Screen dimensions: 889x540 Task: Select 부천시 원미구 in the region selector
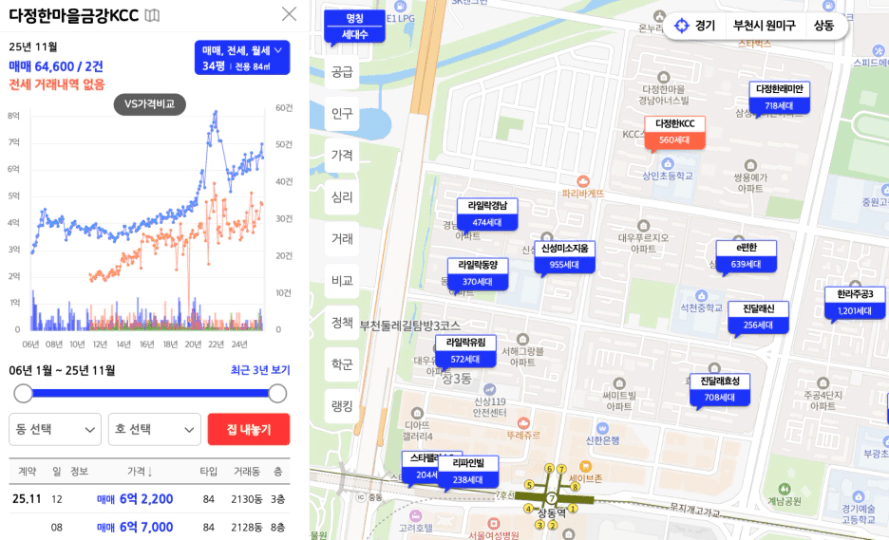[764, 26]
